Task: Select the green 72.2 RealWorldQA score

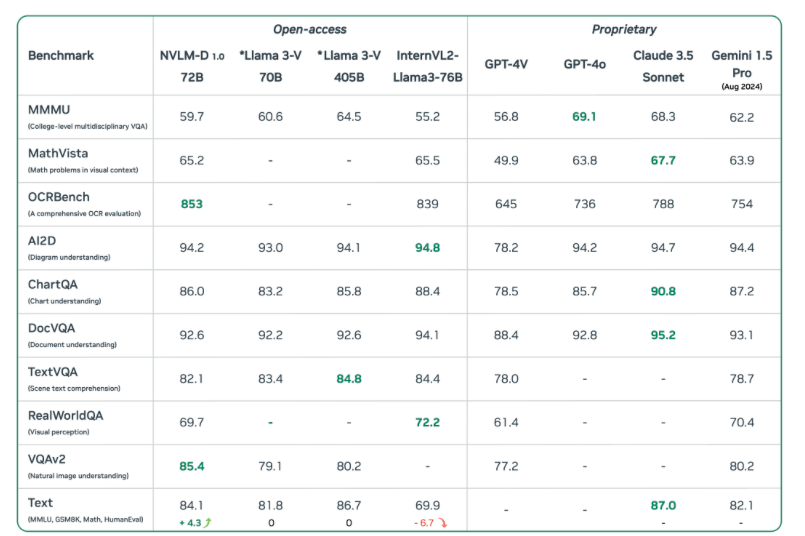Action: pyautogui.click(x=429, y=423)
